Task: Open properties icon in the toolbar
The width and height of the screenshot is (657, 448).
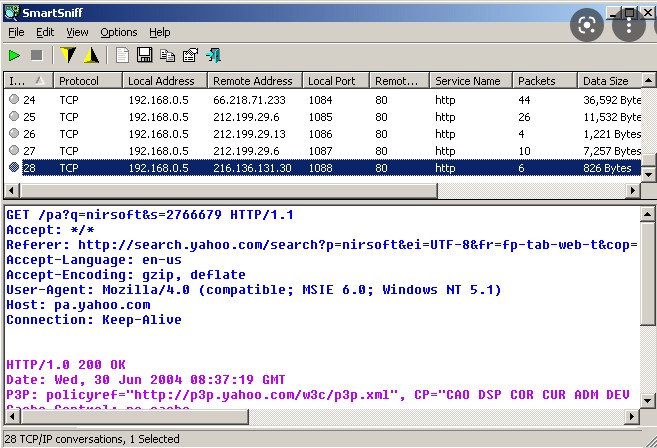Action: tap(190, 55)
